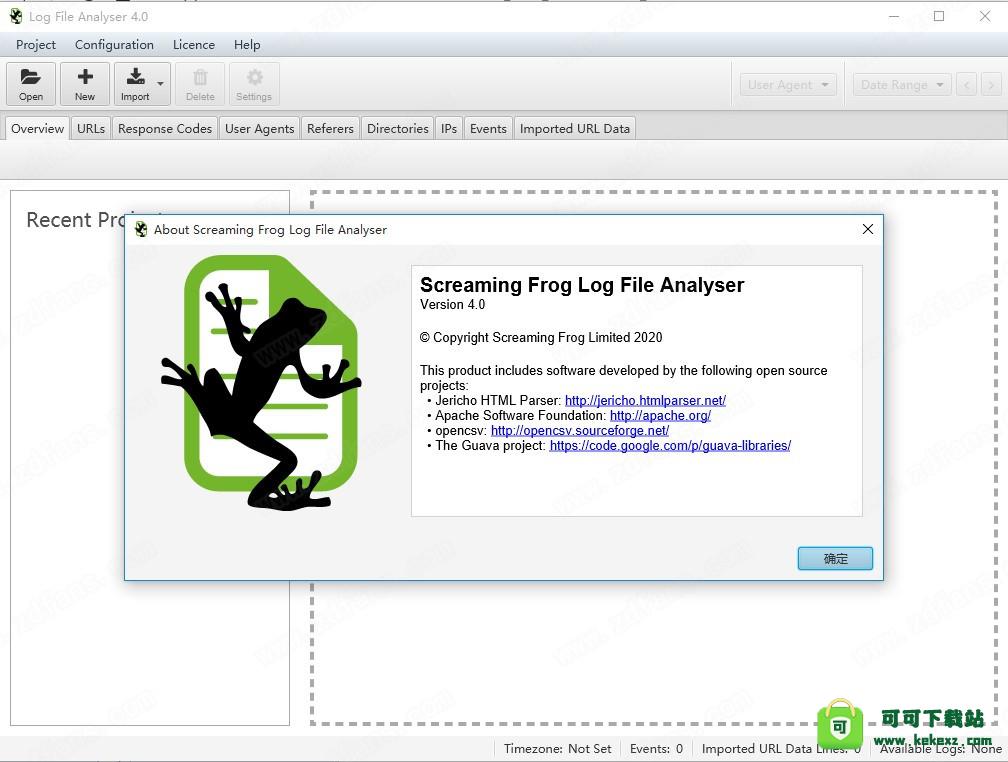Open the Apache Software Foundation link
This screenshot has height=762, width=1008.
(x=660, y=416)
